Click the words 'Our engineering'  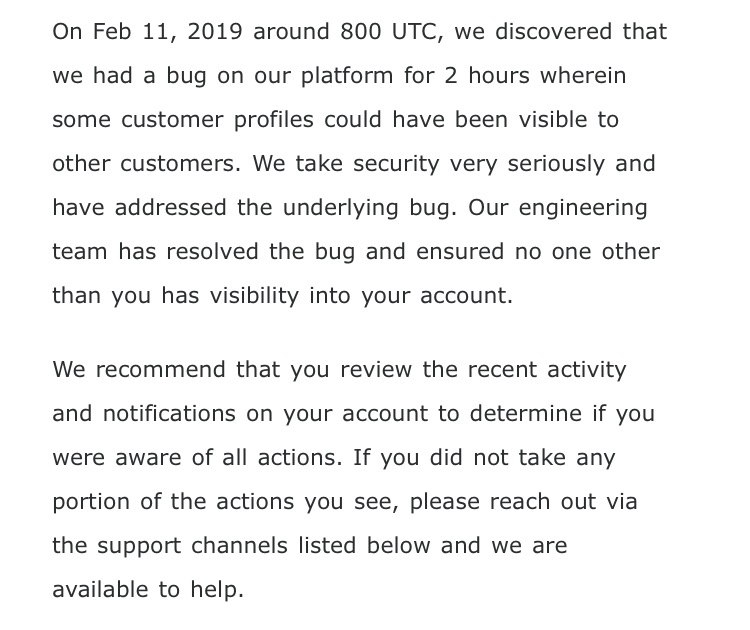pyautogui.click(x=558, y=209)
